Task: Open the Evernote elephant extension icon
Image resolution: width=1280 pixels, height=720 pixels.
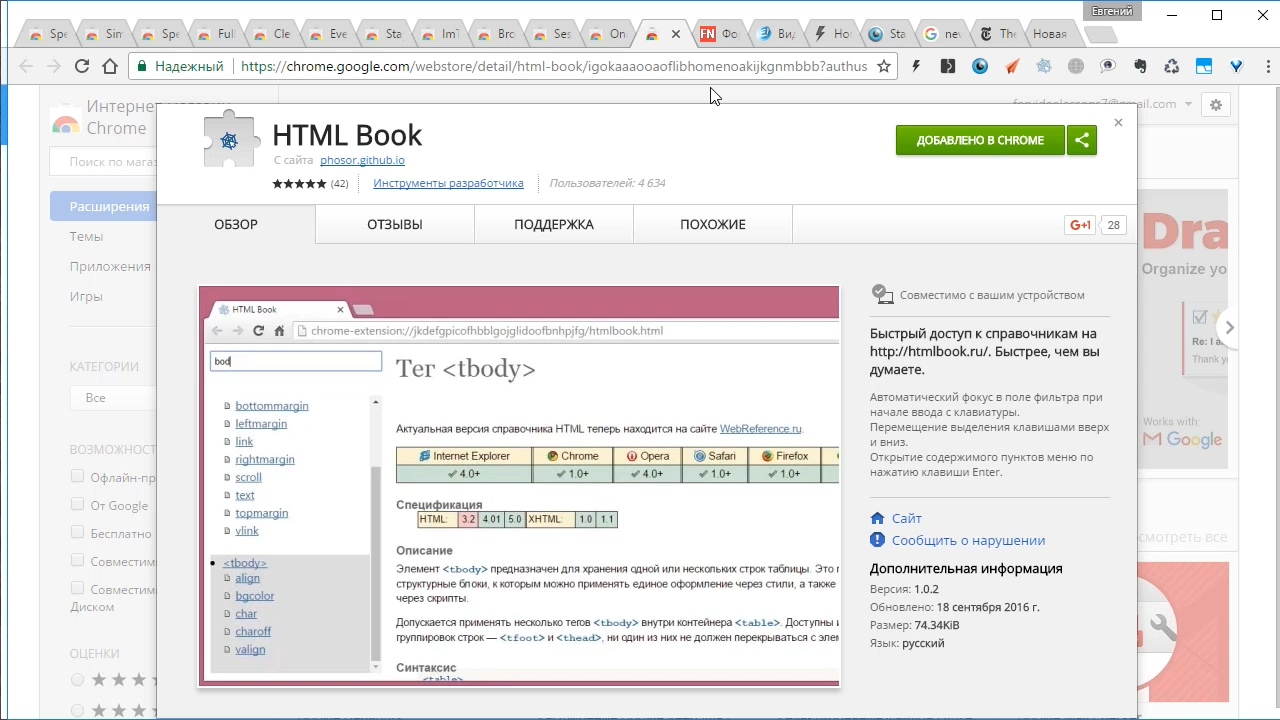Action: (1140, 66)
